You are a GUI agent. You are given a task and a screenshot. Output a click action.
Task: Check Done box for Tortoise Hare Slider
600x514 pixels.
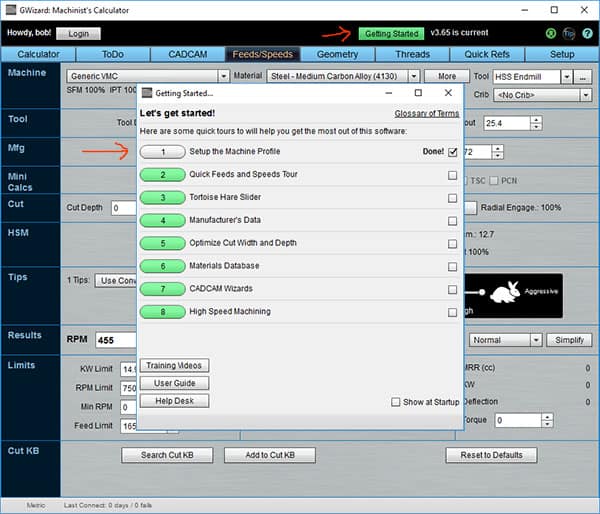tap(452, 198)
